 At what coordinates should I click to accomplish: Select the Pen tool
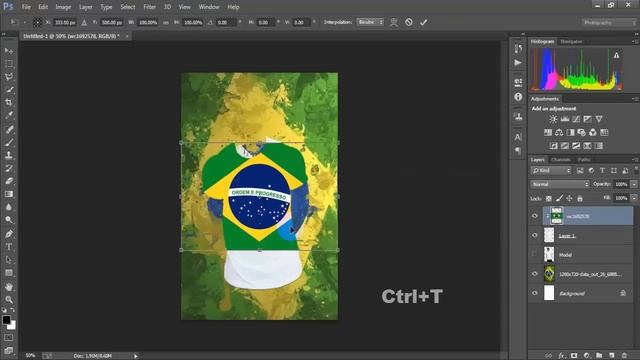9,234
